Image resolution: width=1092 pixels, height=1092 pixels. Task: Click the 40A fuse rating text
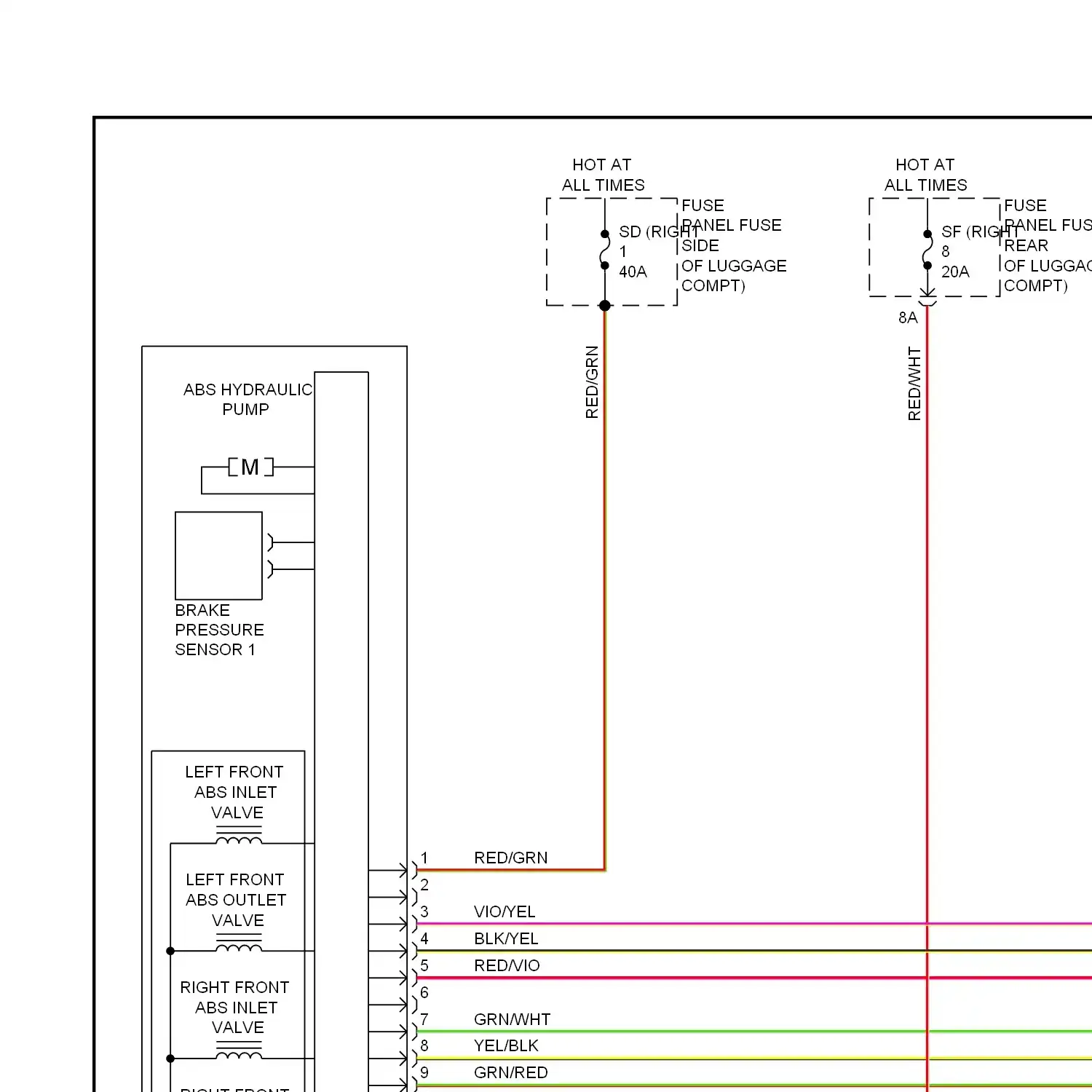point(633,272)
